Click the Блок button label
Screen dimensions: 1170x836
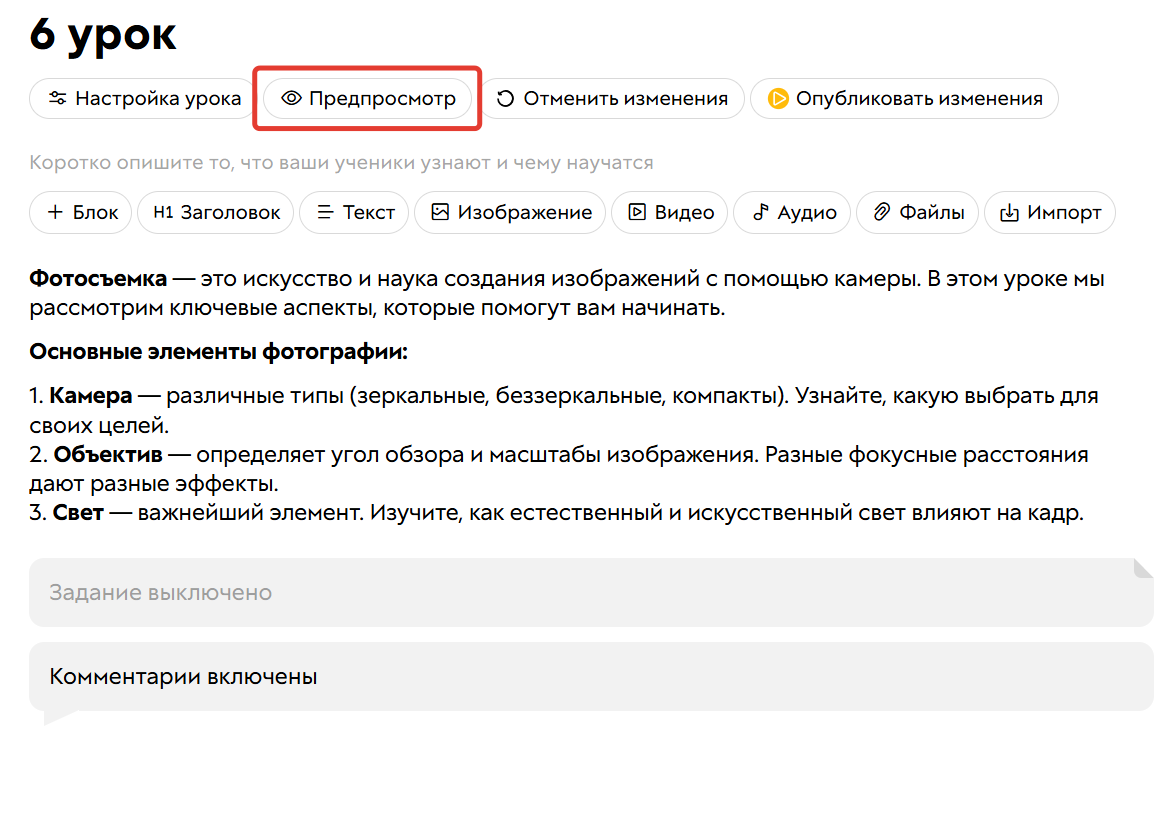click(x=96, y=213)
